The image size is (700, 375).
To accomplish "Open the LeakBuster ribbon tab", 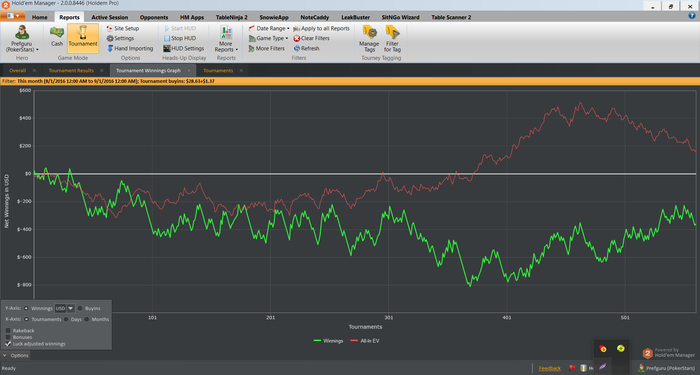I will click(355, 17).
